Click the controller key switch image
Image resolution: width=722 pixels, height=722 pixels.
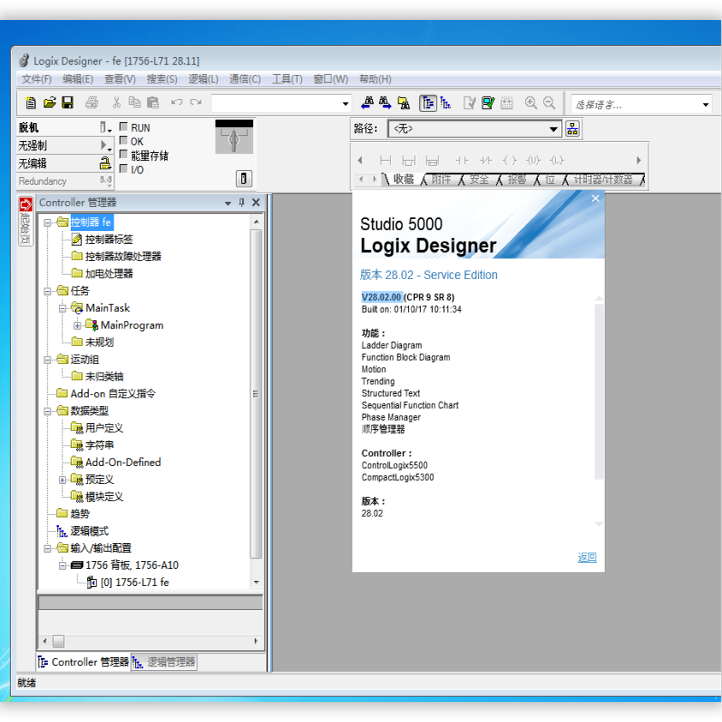pyautogui.click(x=234, y=137)
